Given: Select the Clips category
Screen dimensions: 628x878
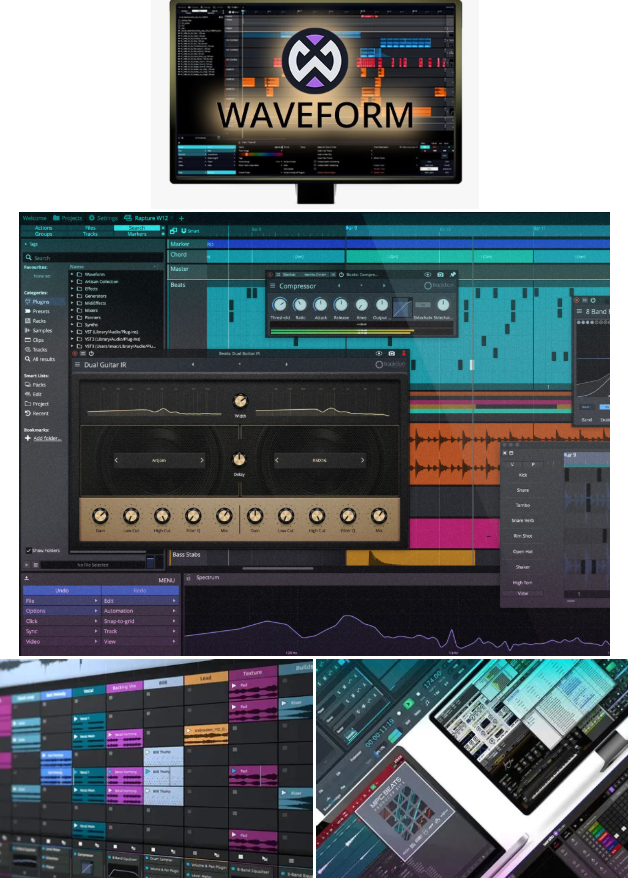Looking at the screenshot, I should (34, 340).
